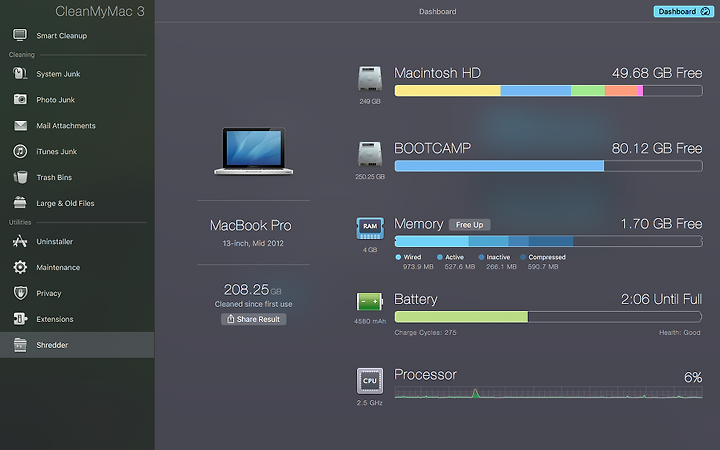
Task: Click yellow segment of Macintosh HD bar
Action: pyautogui.click(x=448, y=90)
